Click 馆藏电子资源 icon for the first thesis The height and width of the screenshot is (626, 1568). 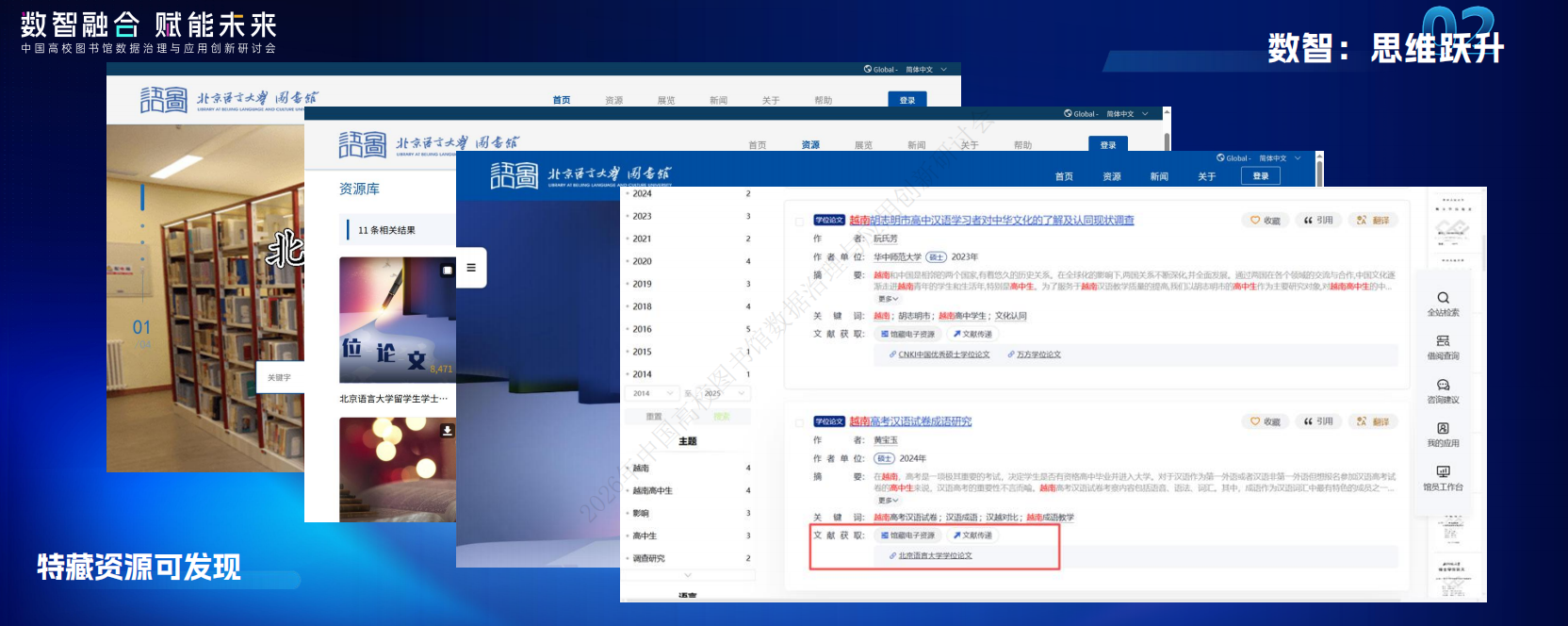pos(884,334)
